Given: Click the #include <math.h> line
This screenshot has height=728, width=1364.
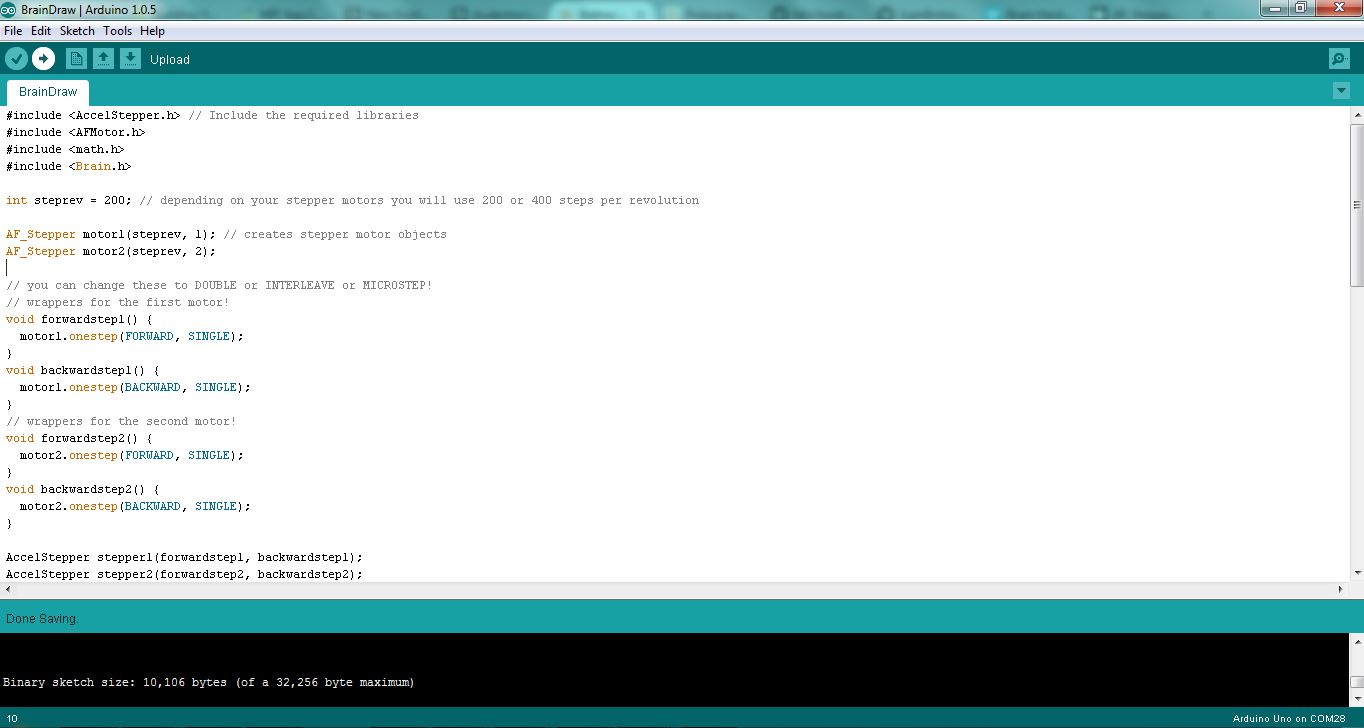Looking at the screenshot, I should (x=65, y=149).
